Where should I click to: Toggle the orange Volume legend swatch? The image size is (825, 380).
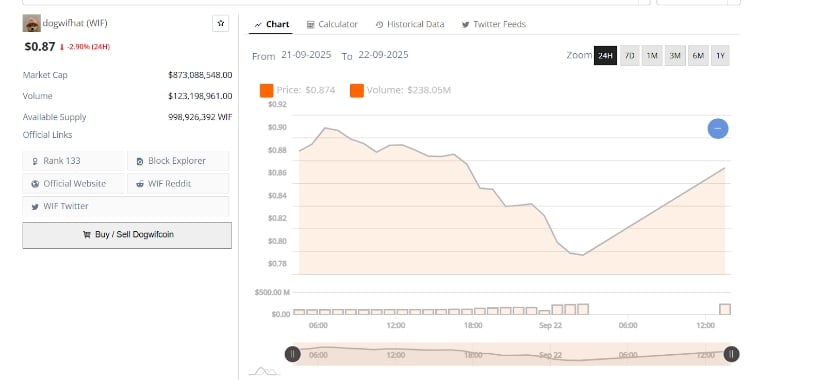point(357,91)
